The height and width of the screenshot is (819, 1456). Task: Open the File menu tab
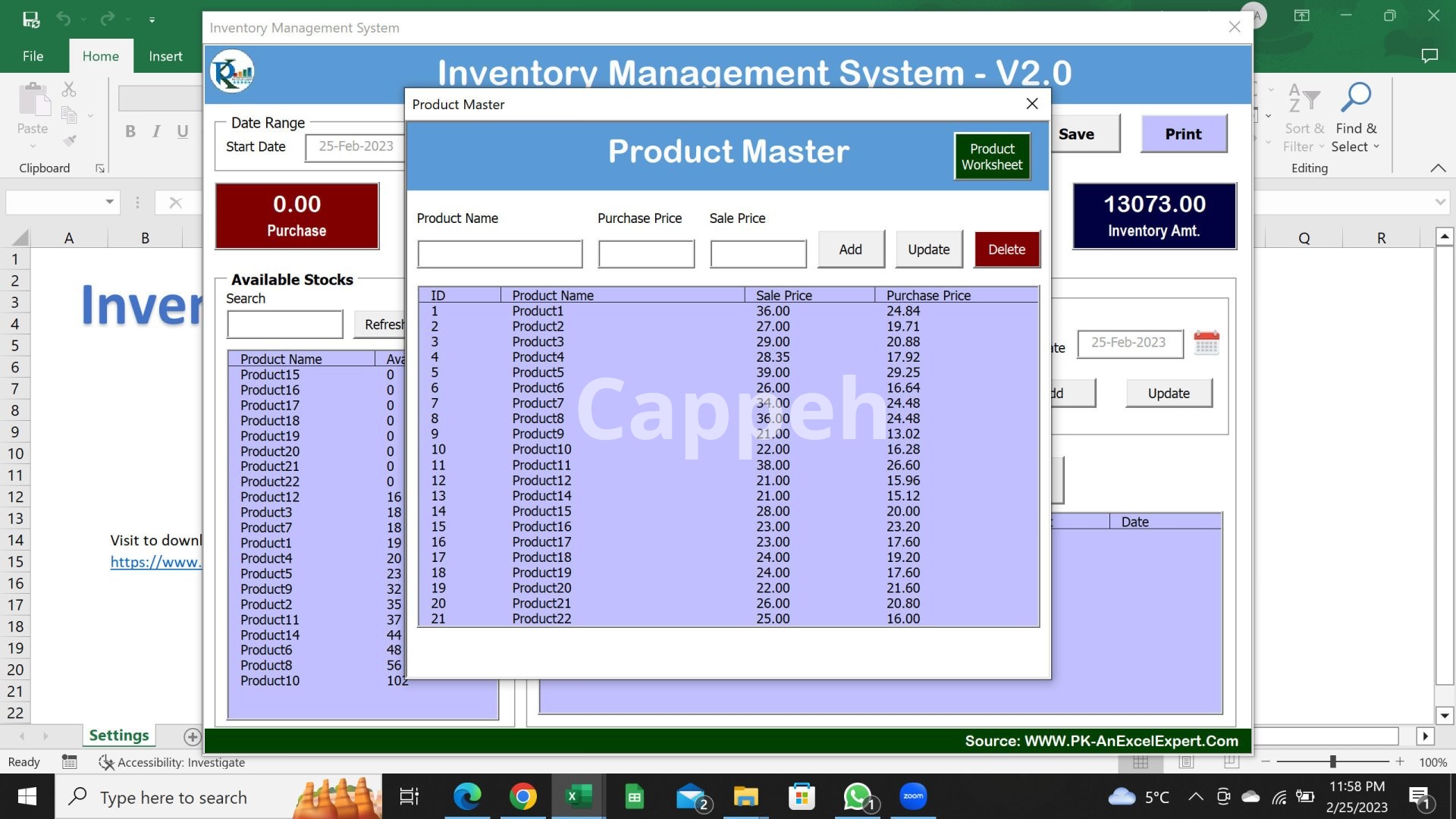pyautogui.click(x=33, y=56)
